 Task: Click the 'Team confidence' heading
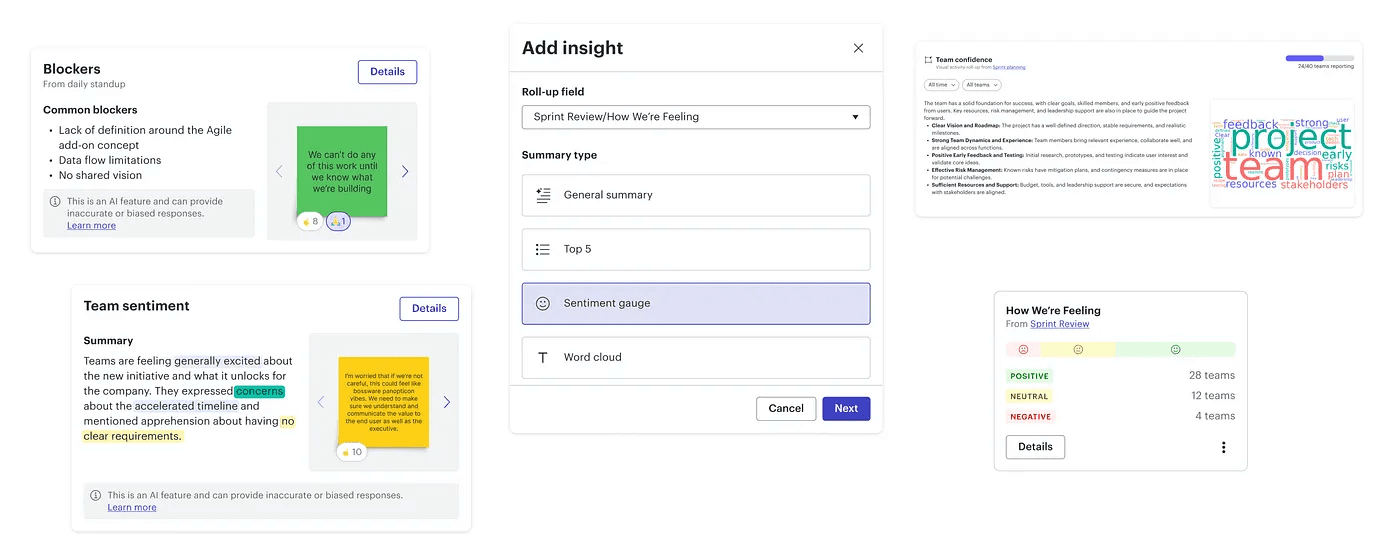[964, 60]
